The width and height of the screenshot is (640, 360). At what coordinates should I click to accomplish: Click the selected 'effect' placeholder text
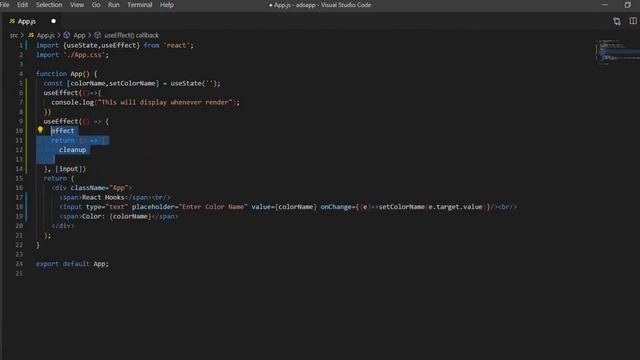pyautogui.click(x=63, y=131)
